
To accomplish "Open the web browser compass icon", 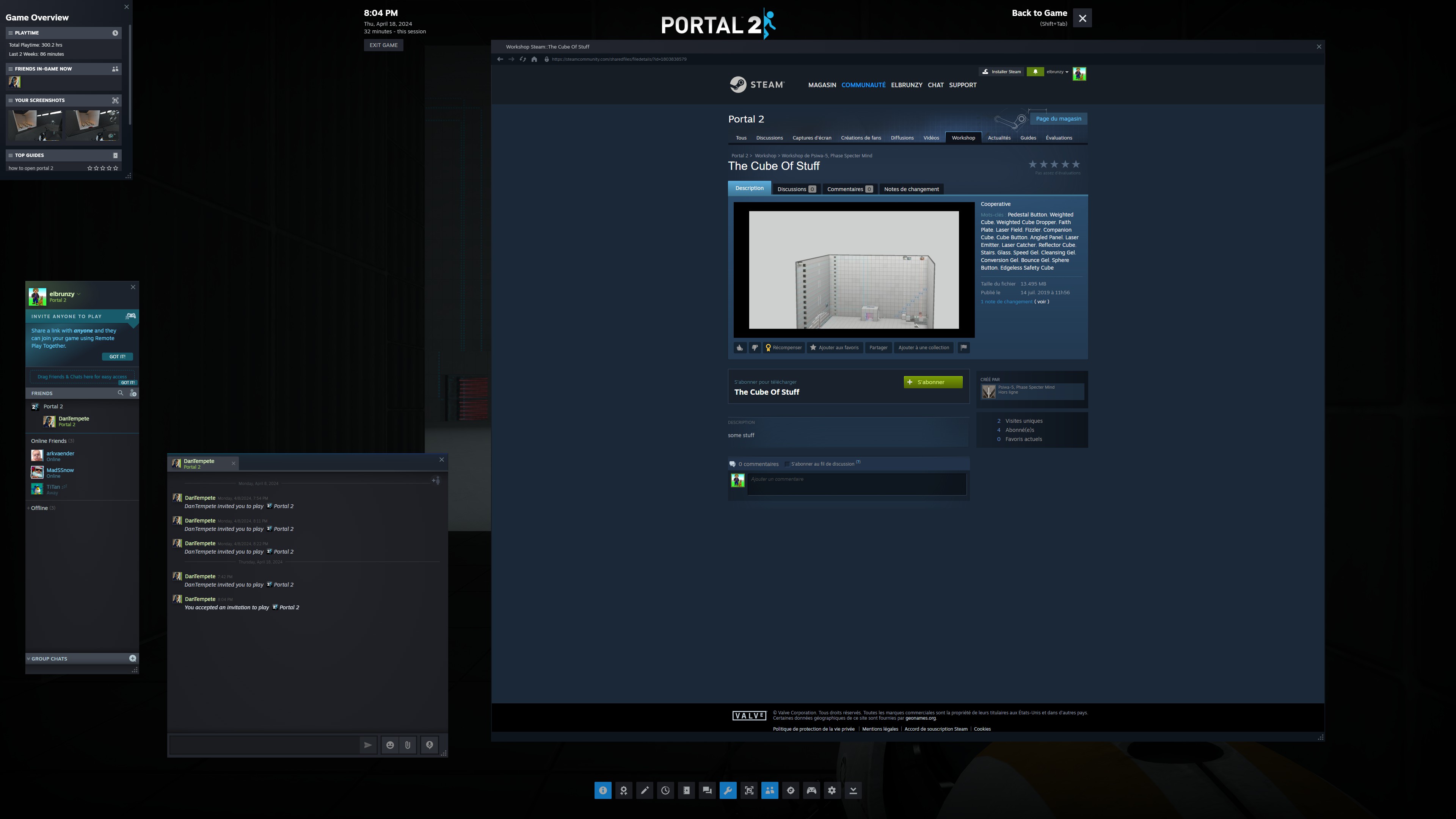I will (790, 791).
